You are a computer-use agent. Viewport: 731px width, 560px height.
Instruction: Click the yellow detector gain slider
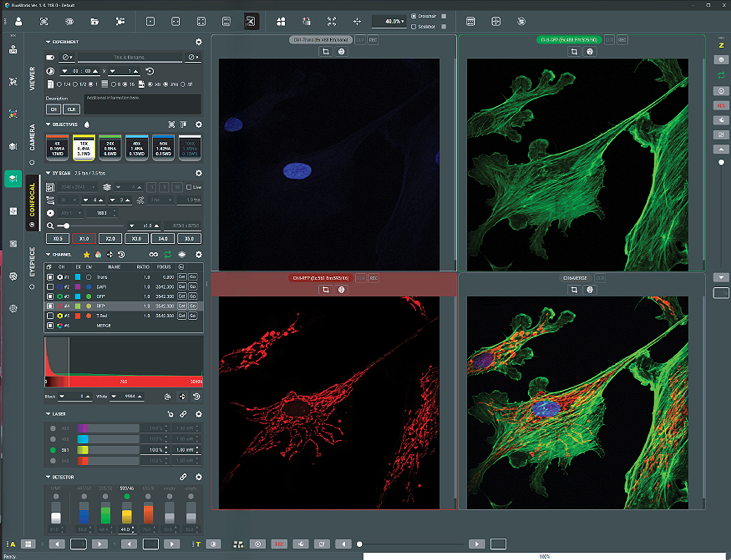[x=126, y=515]
